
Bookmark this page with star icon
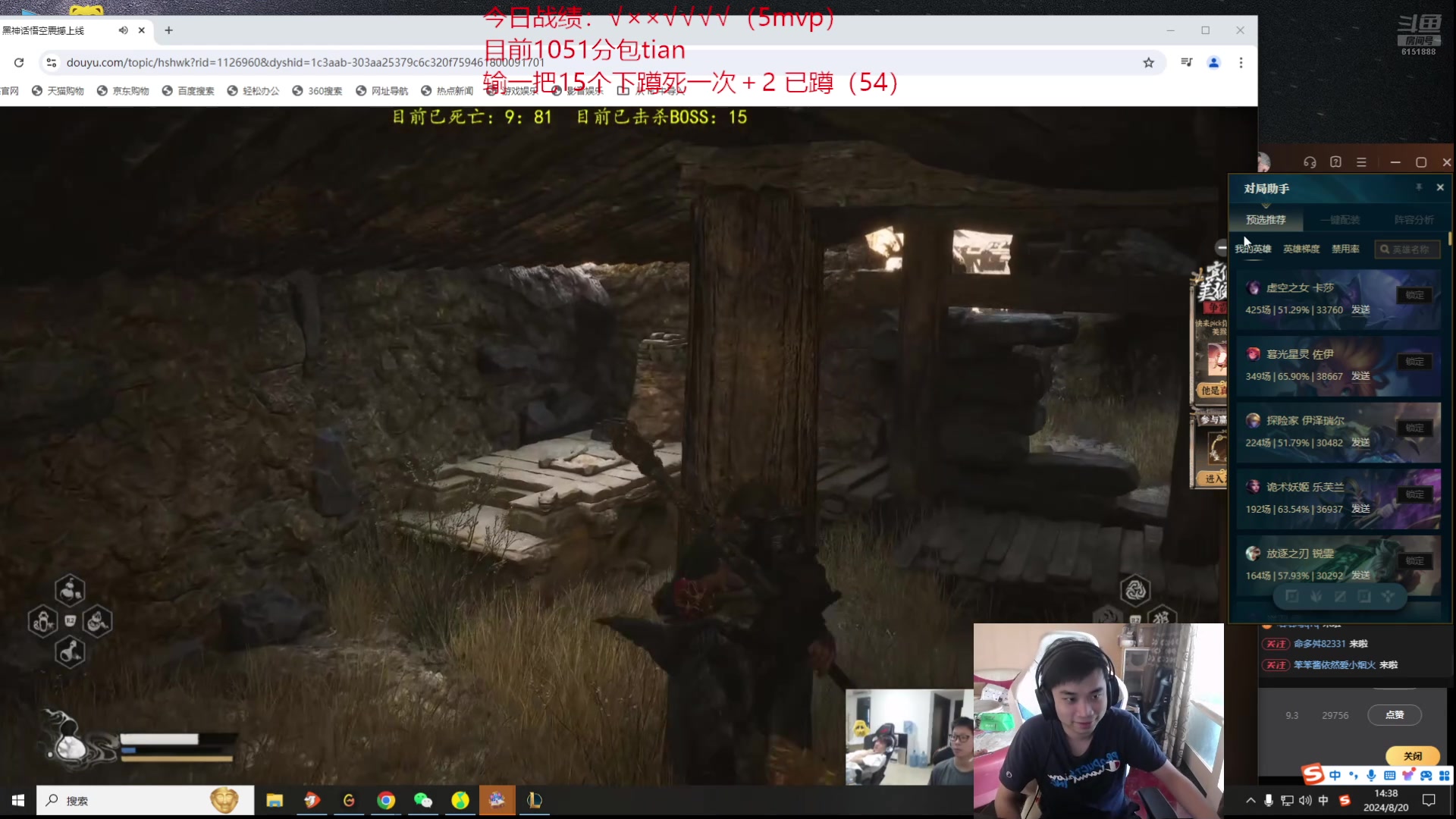coord(1148,63)
